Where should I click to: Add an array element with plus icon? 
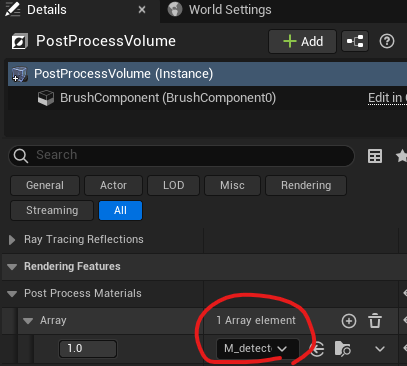tap(349, 321)
